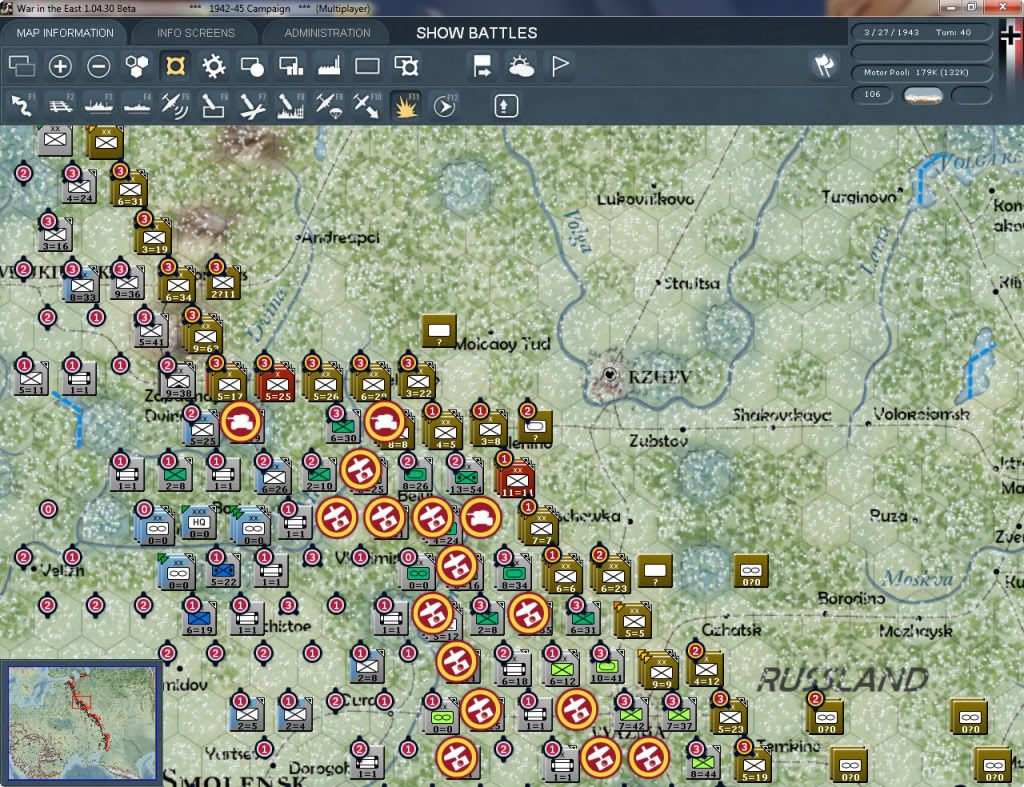1024x787 pixels.
Task: Select the F5 air recon icon
Action: (x=175, y=106)
